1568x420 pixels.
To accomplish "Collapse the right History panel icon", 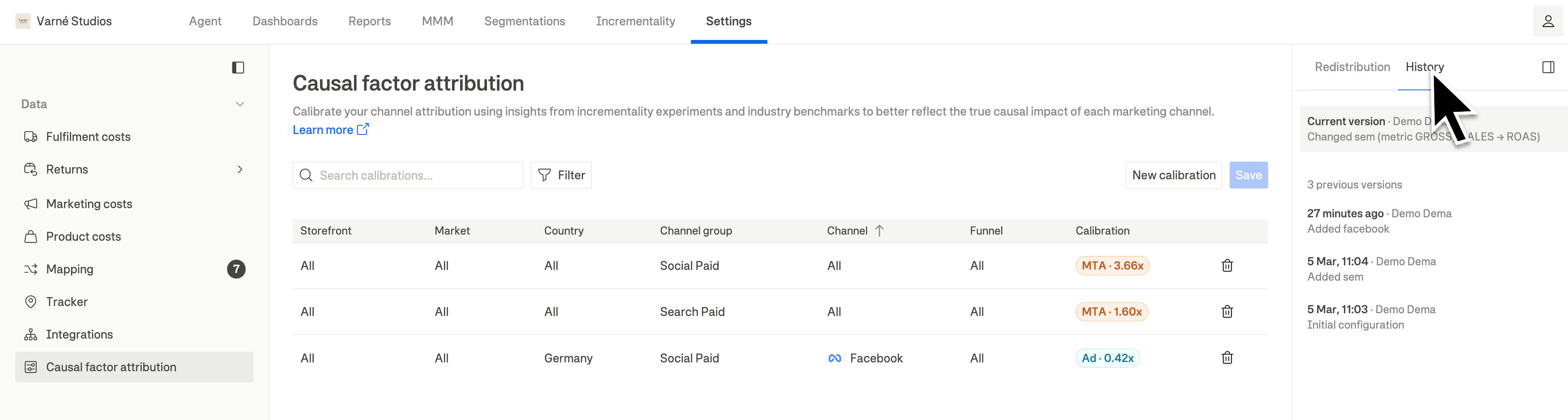I will (1548, 68).
